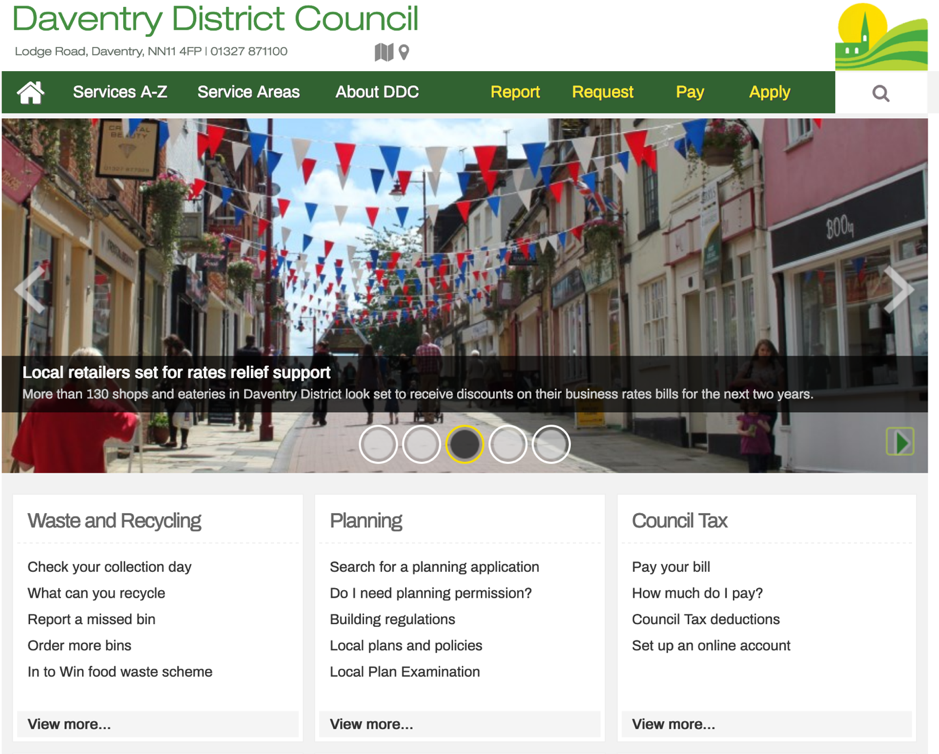Select the highlighted third carousel dot
Screen dimensions: 939x754
pos(464,444)
